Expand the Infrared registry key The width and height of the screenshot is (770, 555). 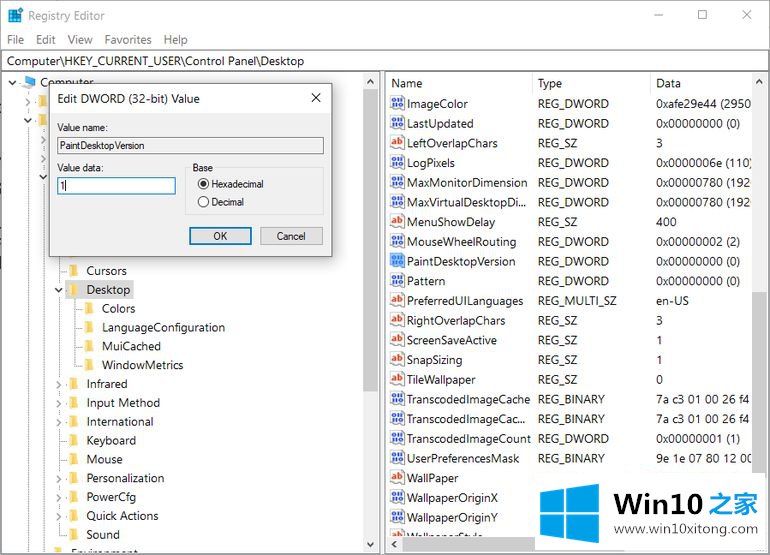58,384
